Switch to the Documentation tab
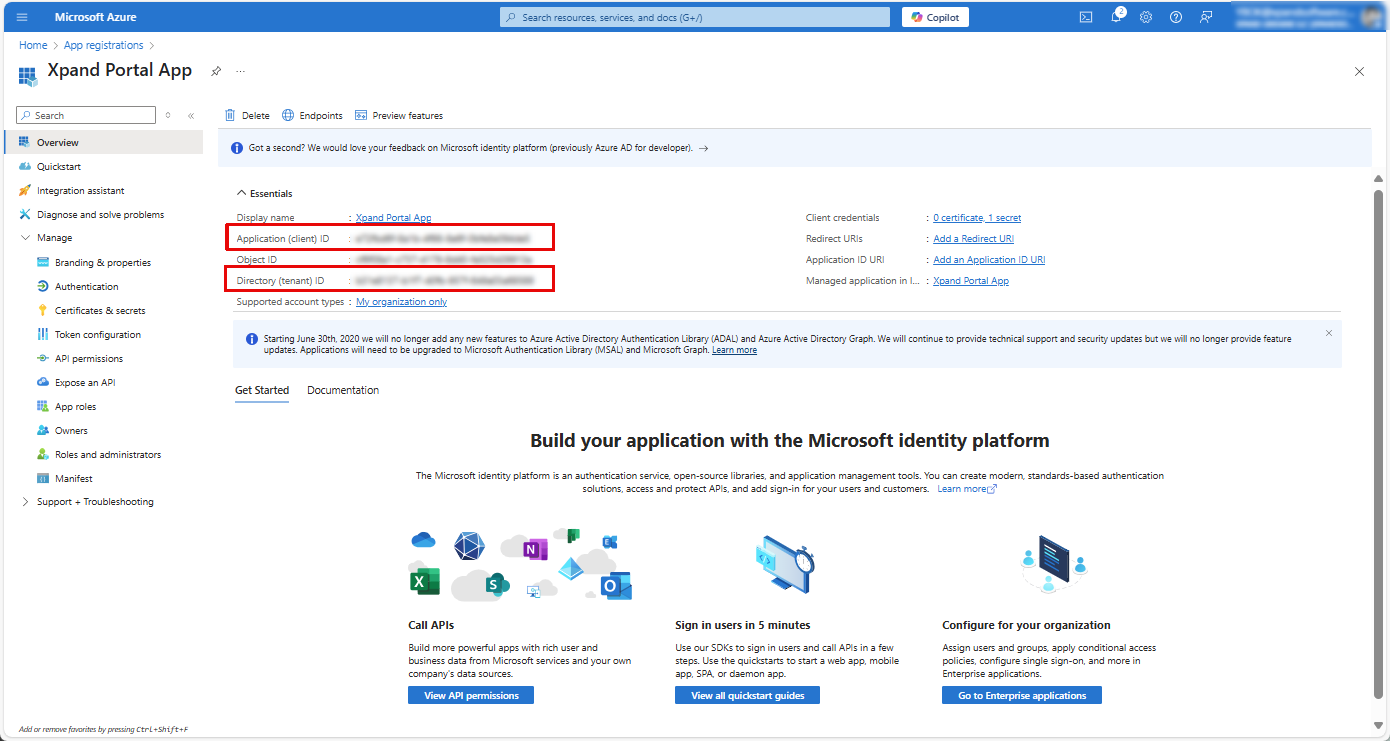This screenshot has width=1390, height=741. click(343, 390)
